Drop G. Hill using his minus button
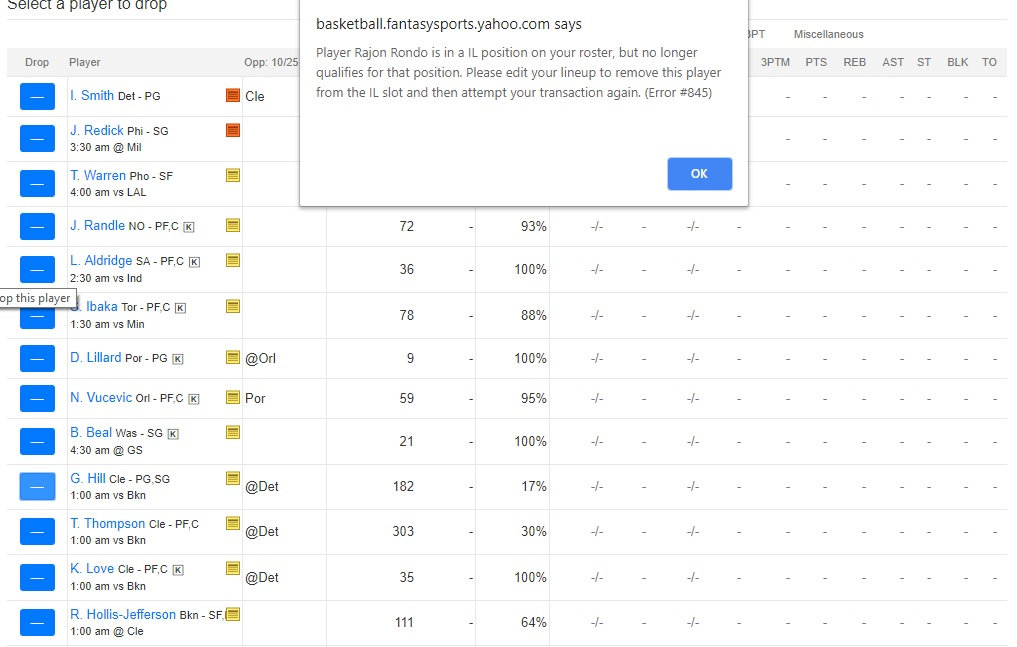Viewport: 1017px width, 647px height. coord(37,487)
